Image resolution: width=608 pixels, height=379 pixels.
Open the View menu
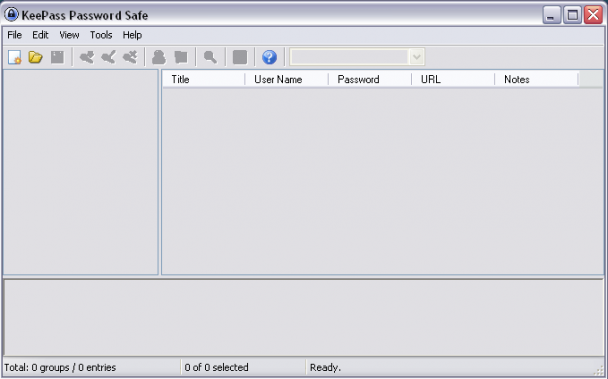[69, 35]
